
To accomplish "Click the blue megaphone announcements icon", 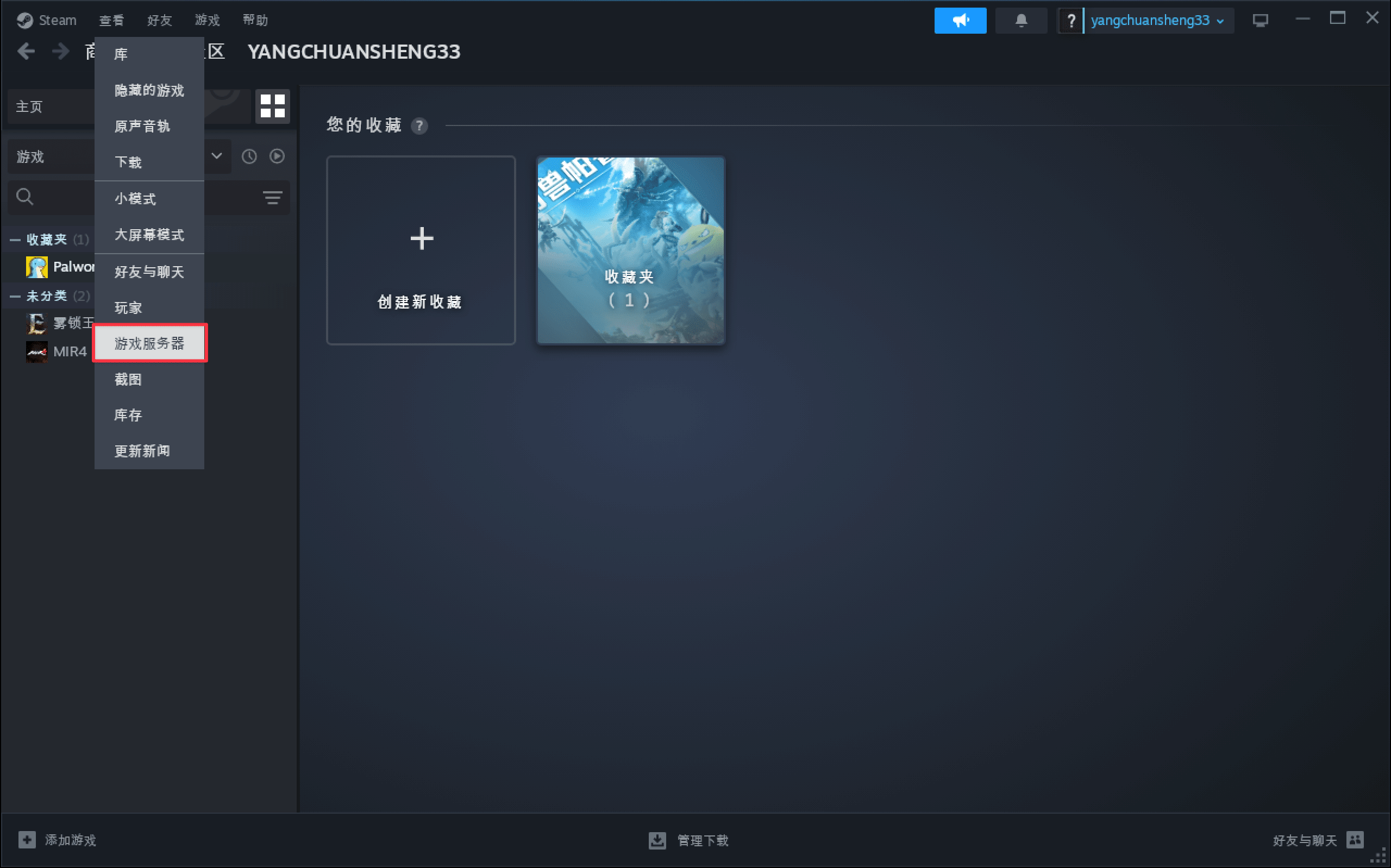I will (960, 21).
